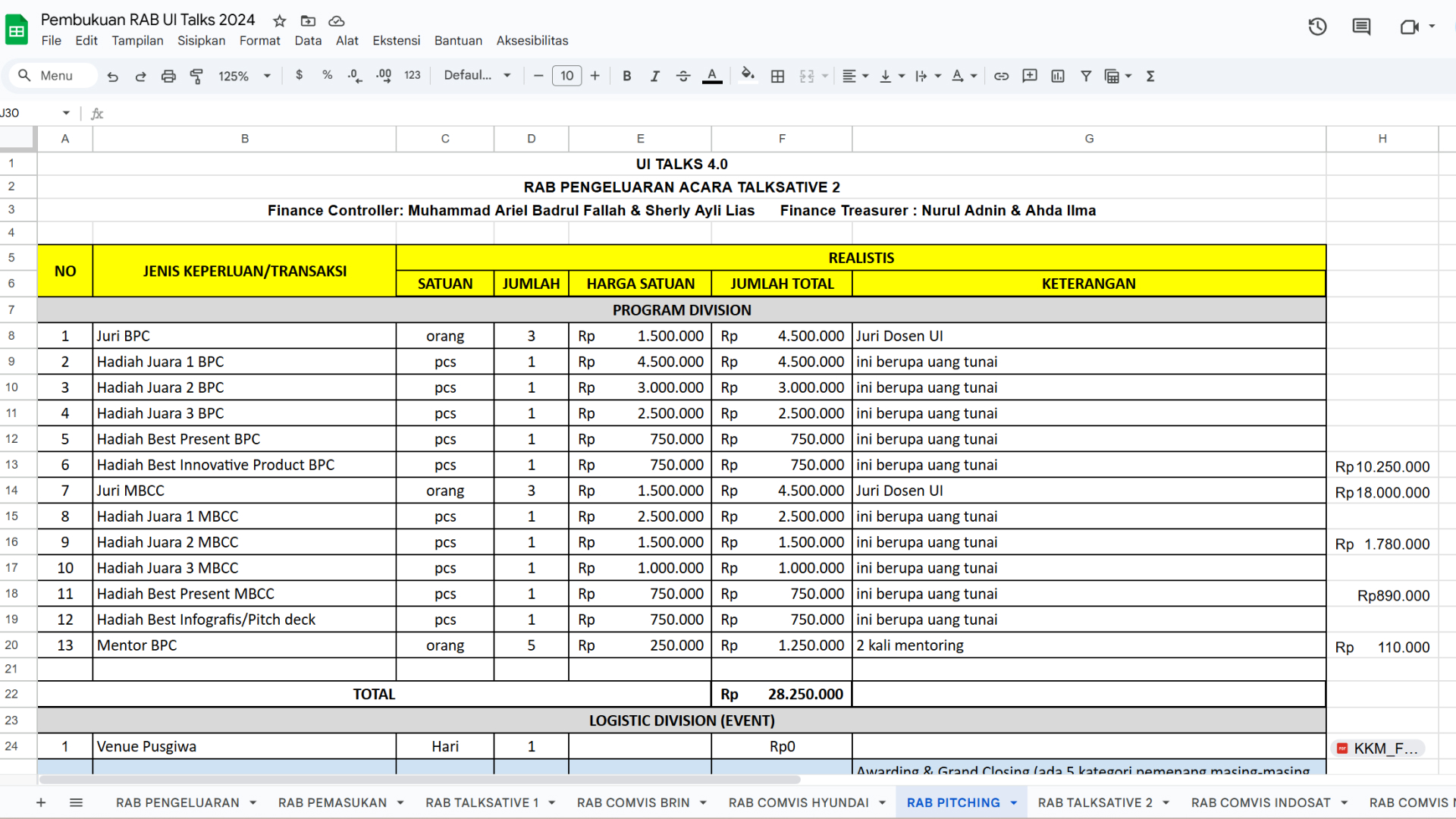
Task: Format as currency with dollar icon
Action: [x=300, y=75]
